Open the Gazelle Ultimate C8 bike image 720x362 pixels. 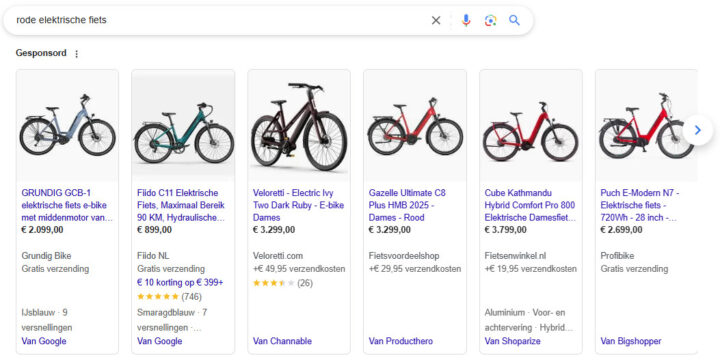pos(415,125)
